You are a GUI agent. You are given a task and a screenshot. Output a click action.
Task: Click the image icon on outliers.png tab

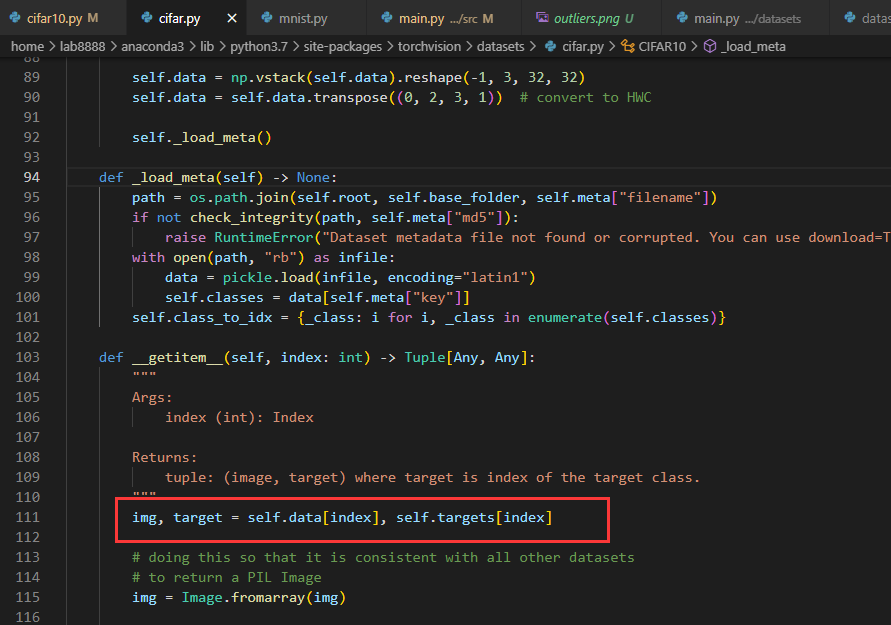(541, 17)
